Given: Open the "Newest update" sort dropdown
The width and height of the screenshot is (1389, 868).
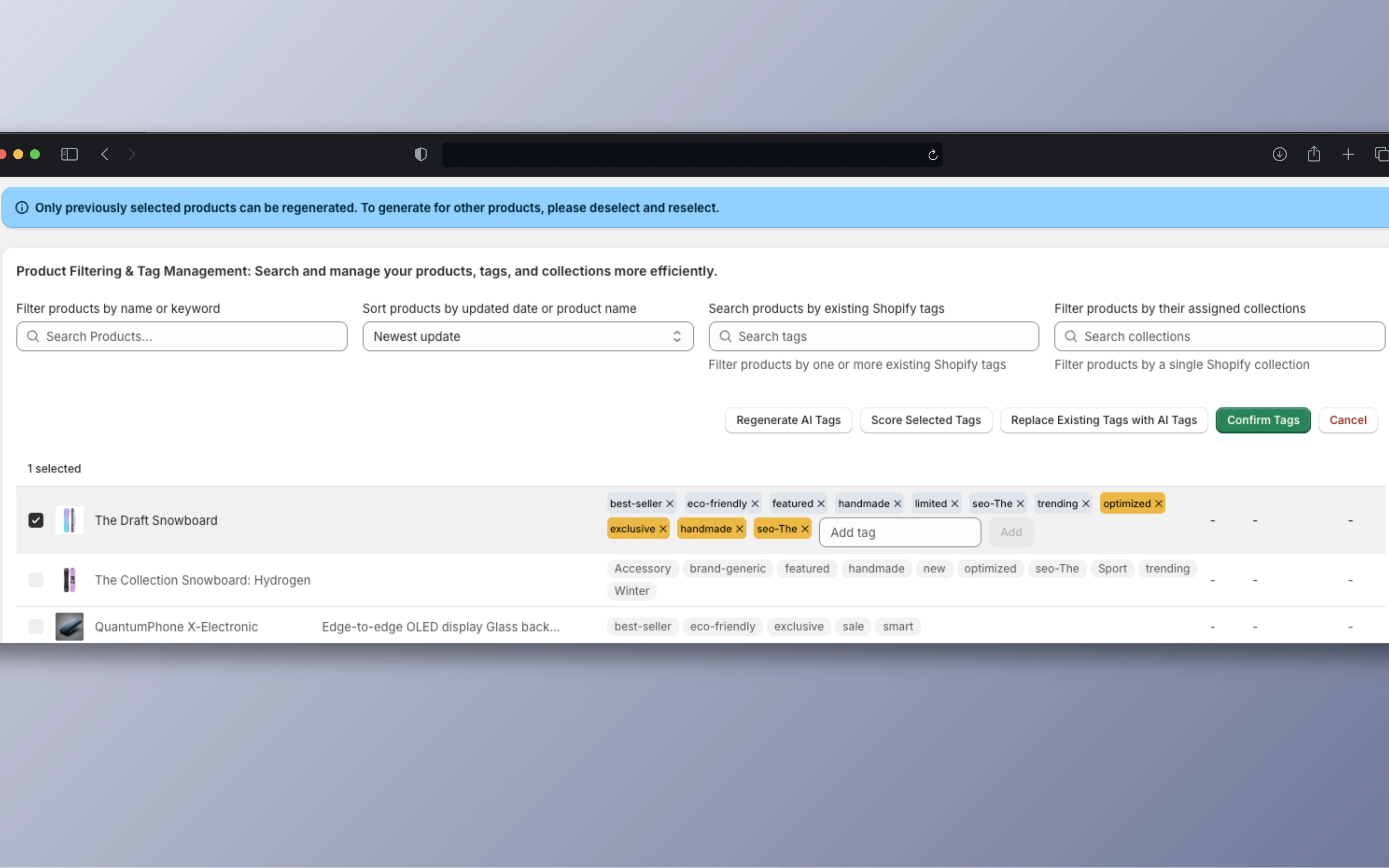Looking at the screenshot, I should (527, 336).
